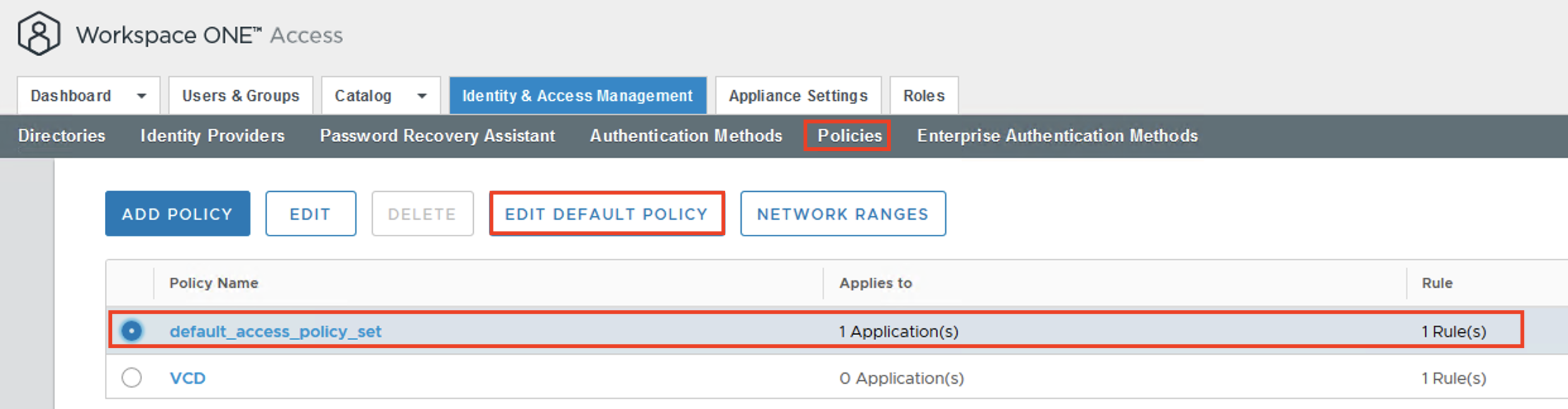The height and width of the screenshot is (409, 1568).
Task: Expand the Dashboard dropdown arrow
Action: click(142, 96)
